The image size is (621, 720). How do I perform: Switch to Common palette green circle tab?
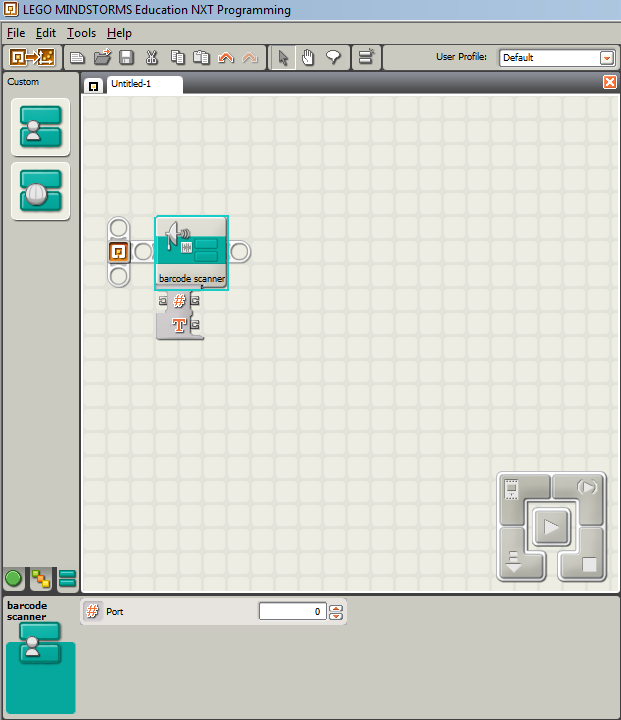[x=13, y=579]
